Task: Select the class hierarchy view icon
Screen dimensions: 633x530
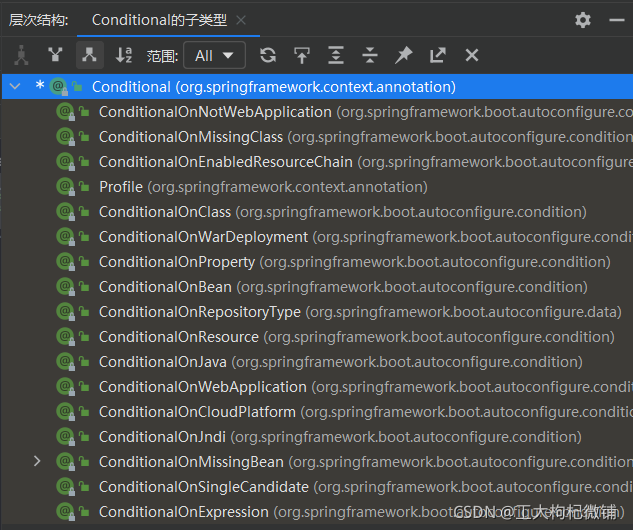Action: [x=21, y=55]
